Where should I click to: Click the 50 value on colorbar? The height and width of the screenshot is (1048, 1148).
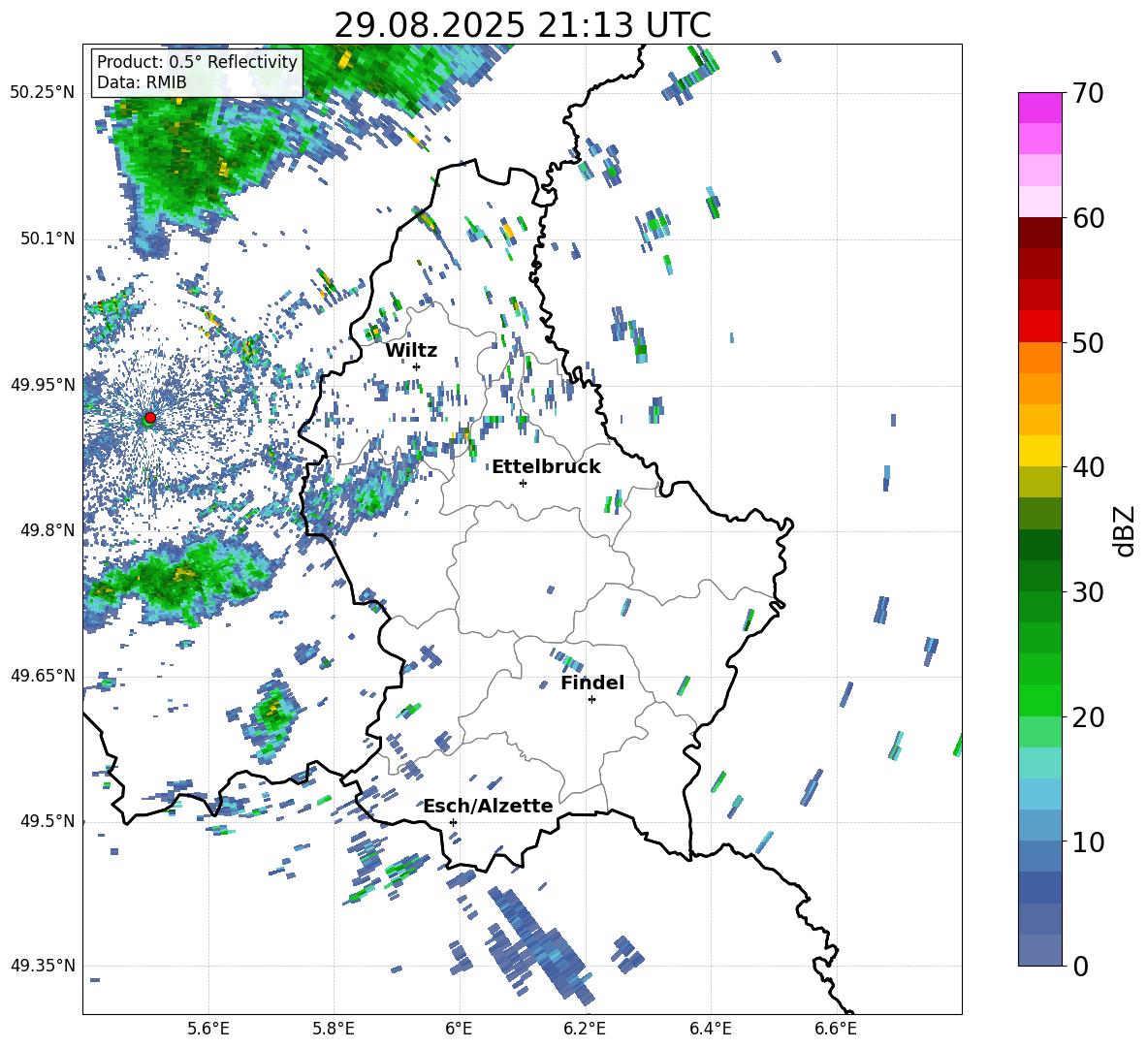tap(1088, 342)
